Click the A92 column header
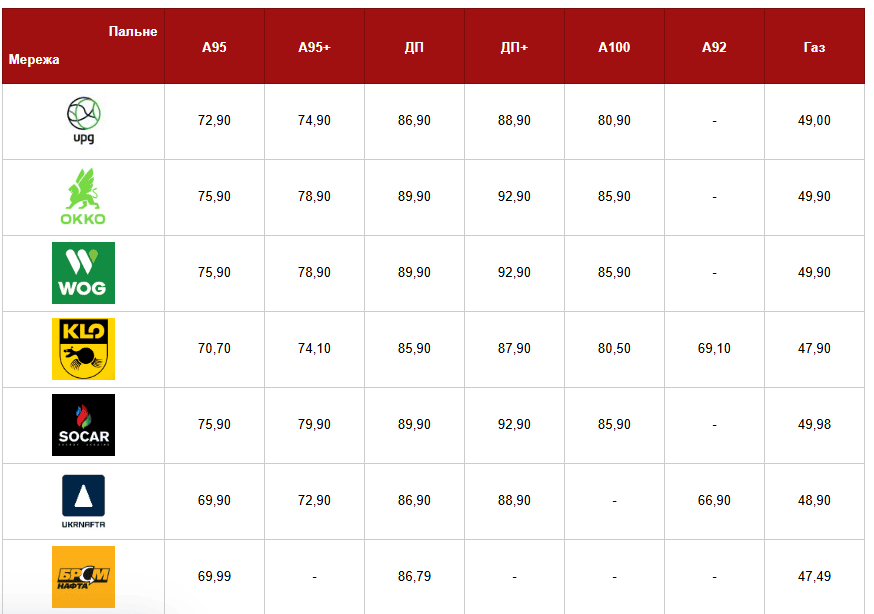 pyautogui.click(x=714, y=47)
